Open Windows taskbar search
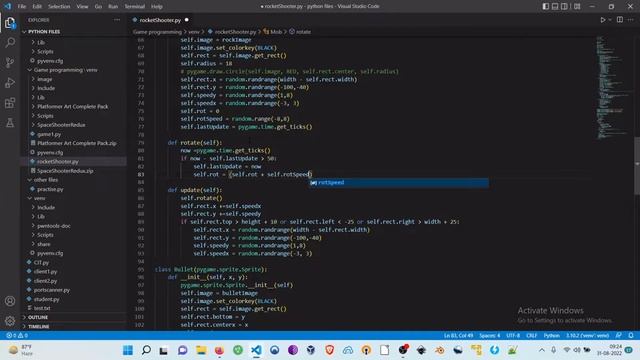Viewport: 640px width, 360px height. [x=146, y=350]
